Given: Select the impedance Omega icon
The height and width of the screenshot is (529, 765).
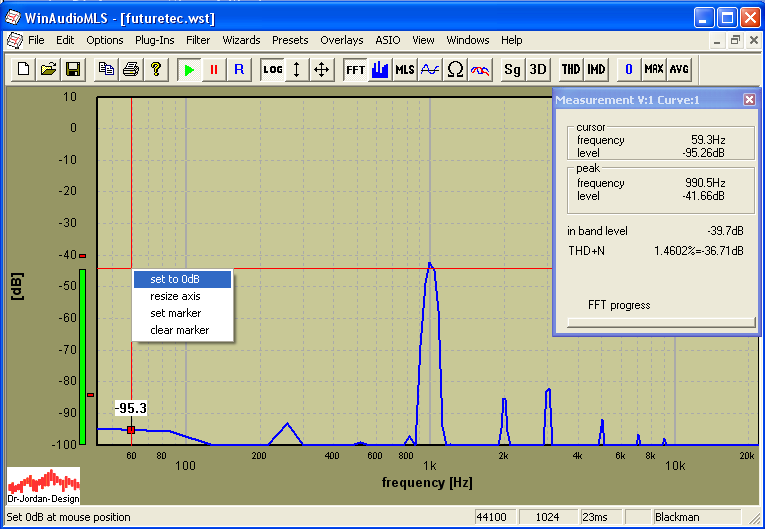Looking at the screenshot, I should click(455, 69).
